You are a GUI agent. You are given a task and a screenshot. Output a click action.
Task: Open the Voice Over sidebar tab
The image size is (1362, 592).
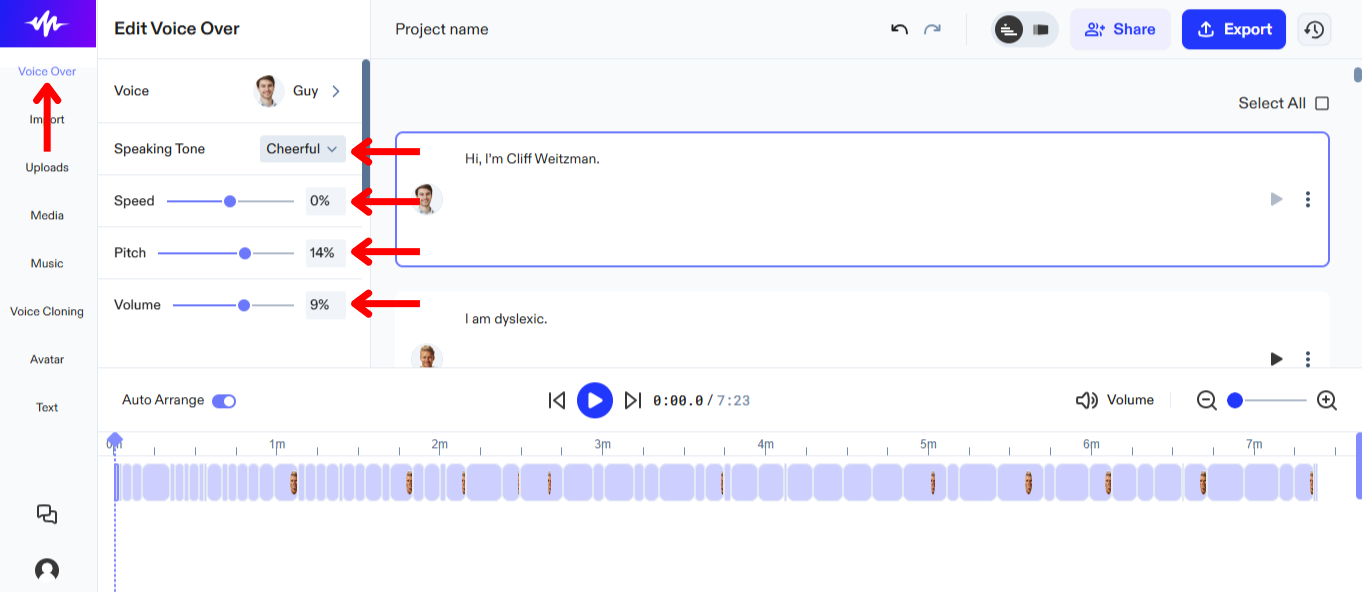point(47,71)
